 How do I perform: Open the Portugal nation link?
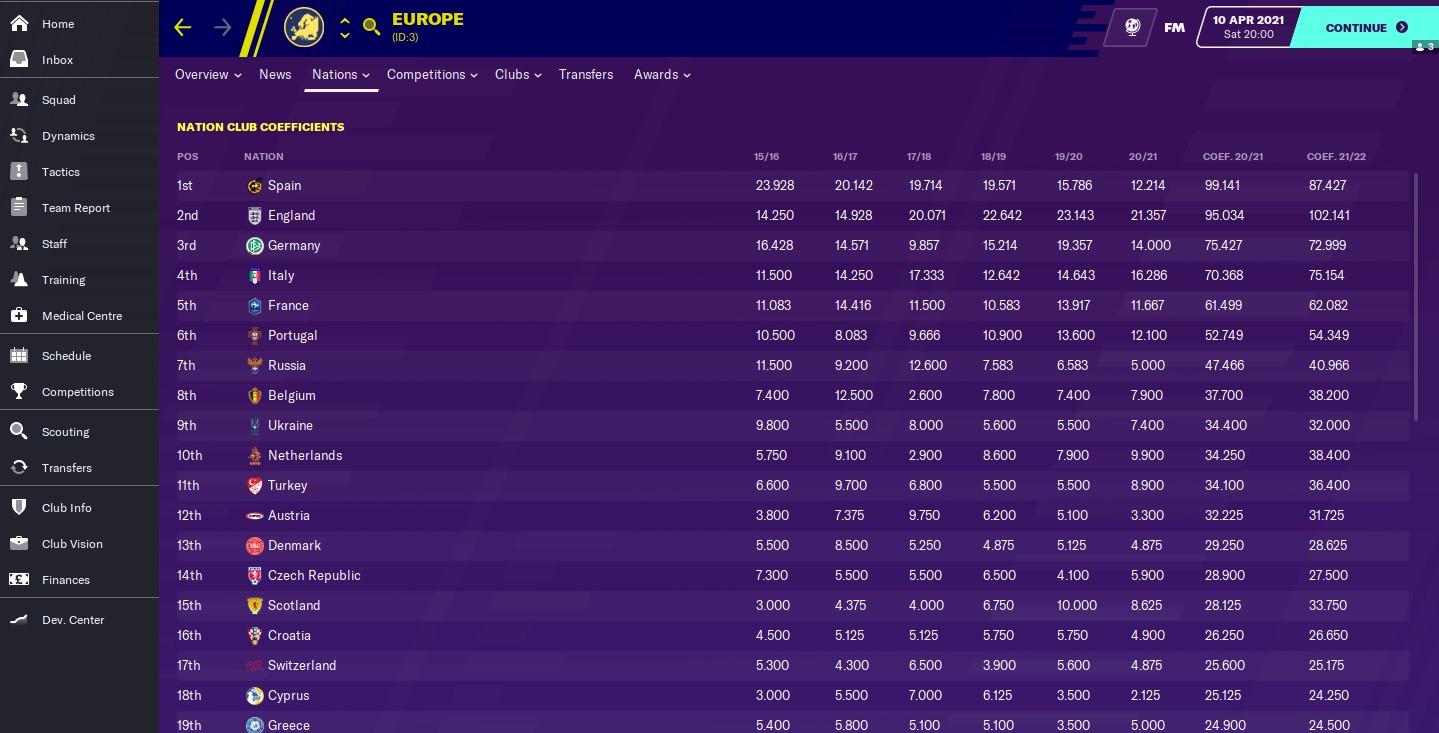(292, 335)
